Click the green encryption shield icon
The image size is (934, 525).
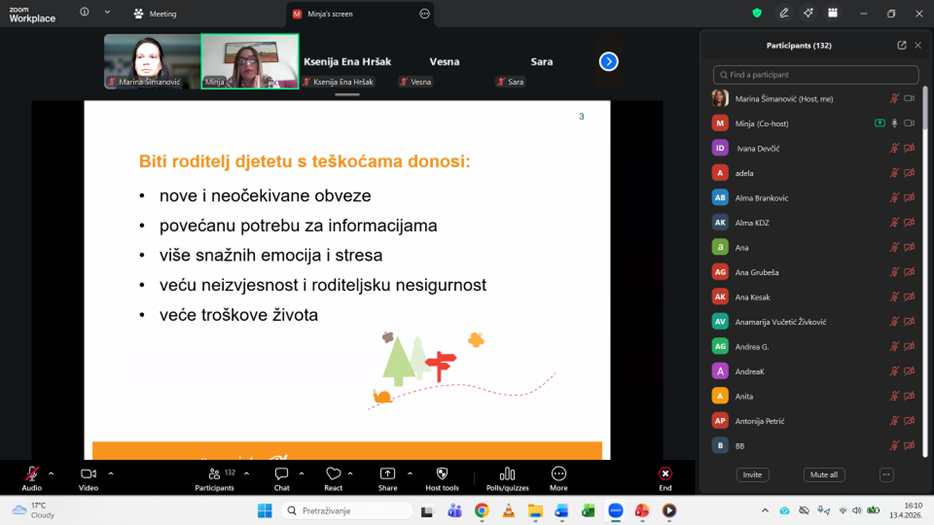pos(757,13)
